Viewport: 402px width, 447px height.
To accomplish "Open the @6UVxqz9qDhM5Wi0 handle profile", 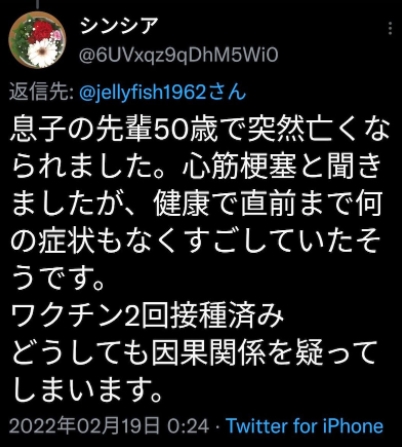I will tap(178, 55).
